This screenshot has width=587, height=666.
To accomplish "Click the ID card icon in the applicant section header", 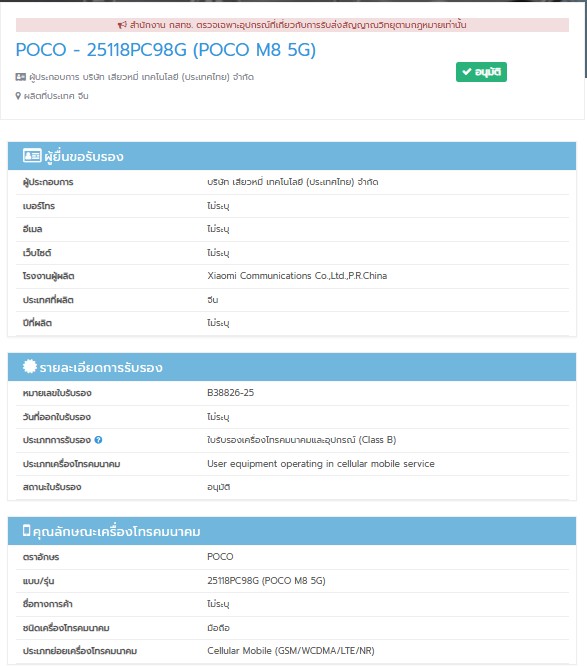I will 32,155.
